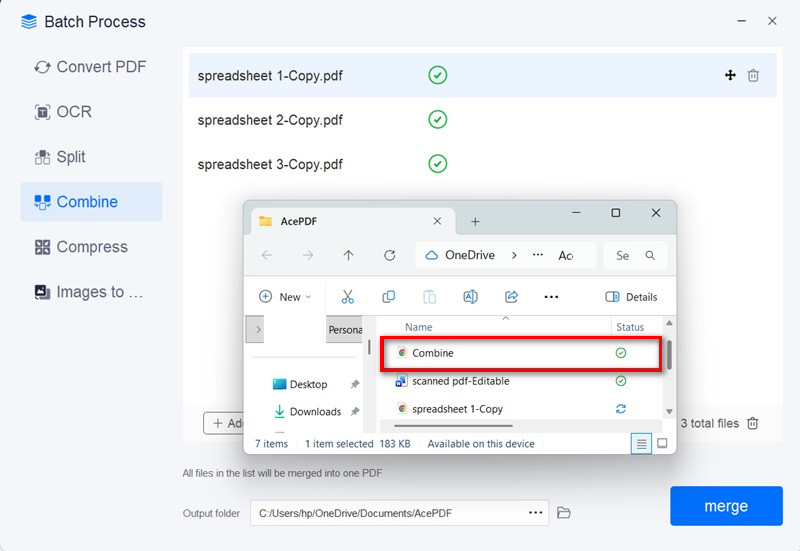Open the Convert PDF section
Image resolution: width=800 pixels, height=551 pixels.
(x=90, y=67)
